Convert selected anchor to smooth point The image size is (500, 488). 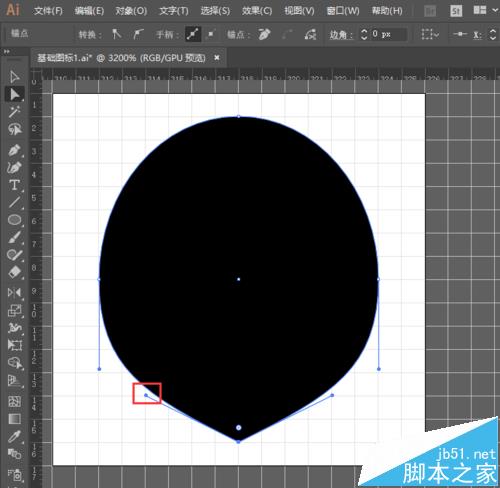138,34
